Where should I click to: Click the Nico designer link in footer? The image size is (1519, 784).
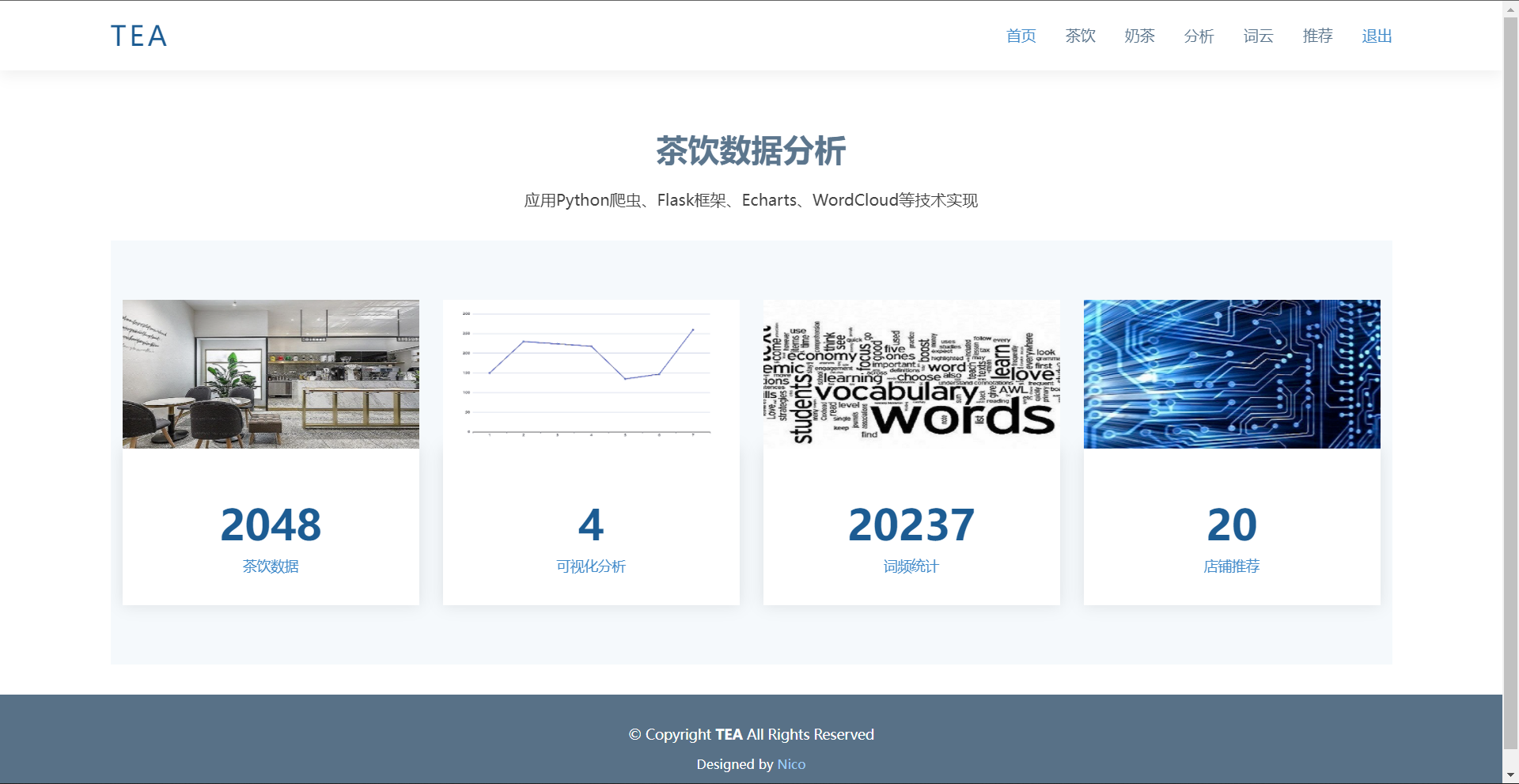click(791, 763)
